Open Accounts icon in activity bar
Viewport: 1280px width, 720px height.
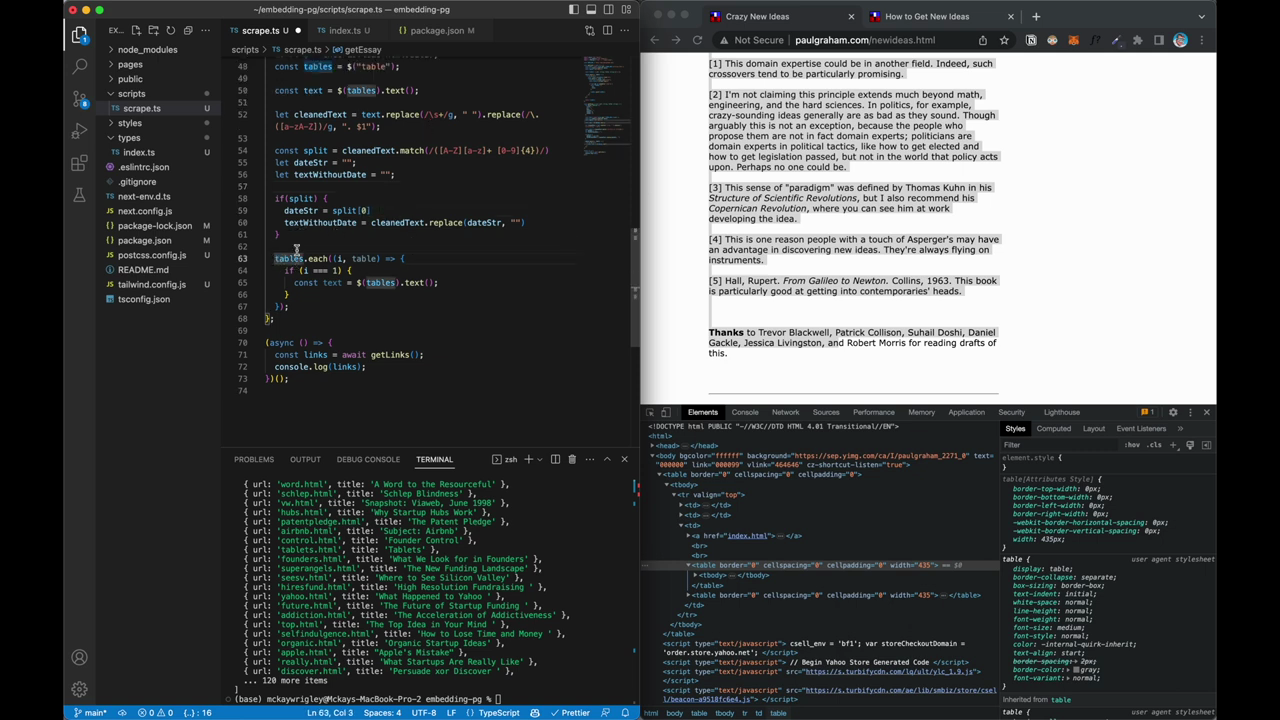(x=79, y=657)
